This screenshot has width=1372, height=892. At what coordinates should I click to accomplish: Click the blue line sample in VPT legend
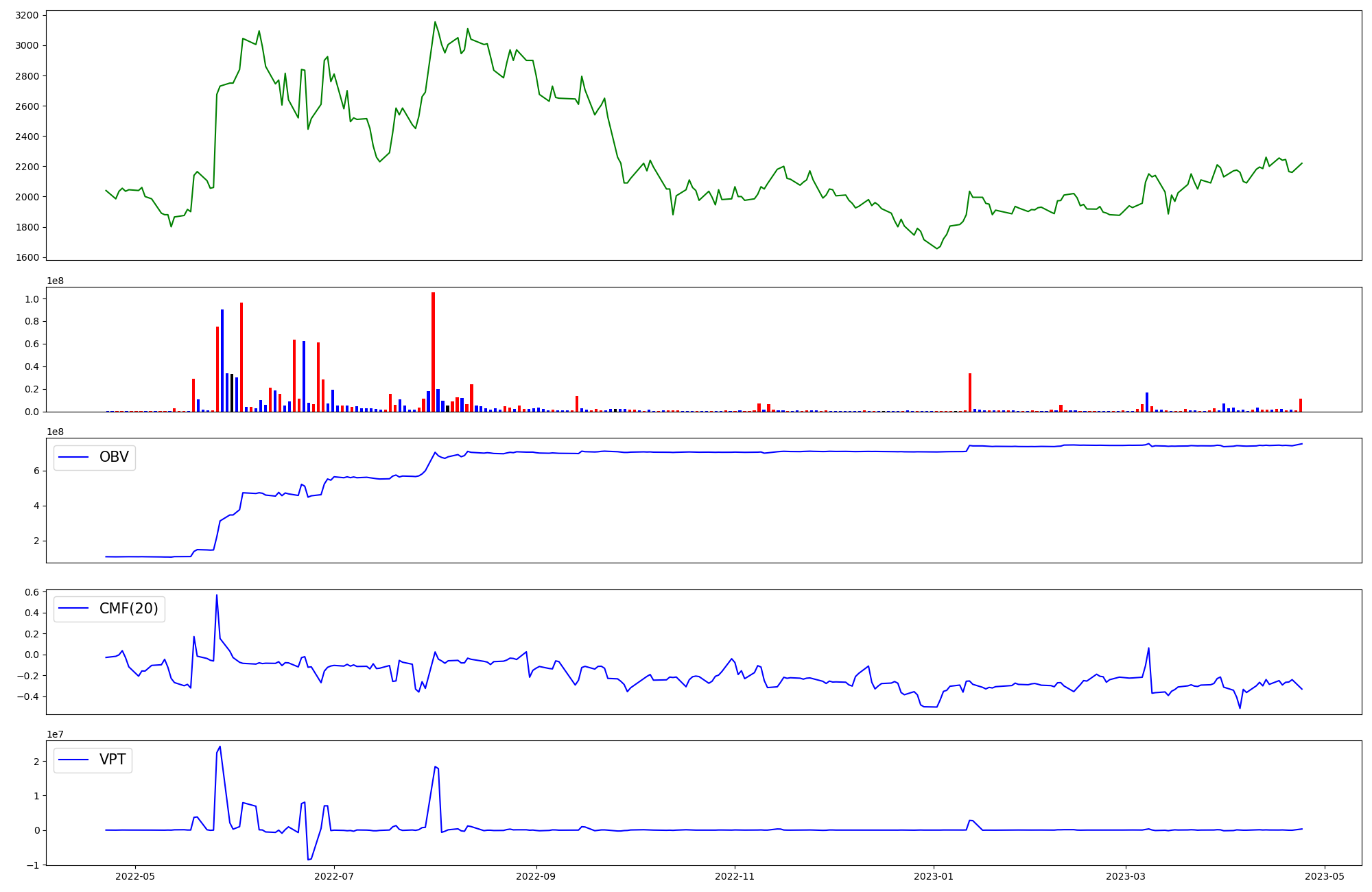point(74,760)
